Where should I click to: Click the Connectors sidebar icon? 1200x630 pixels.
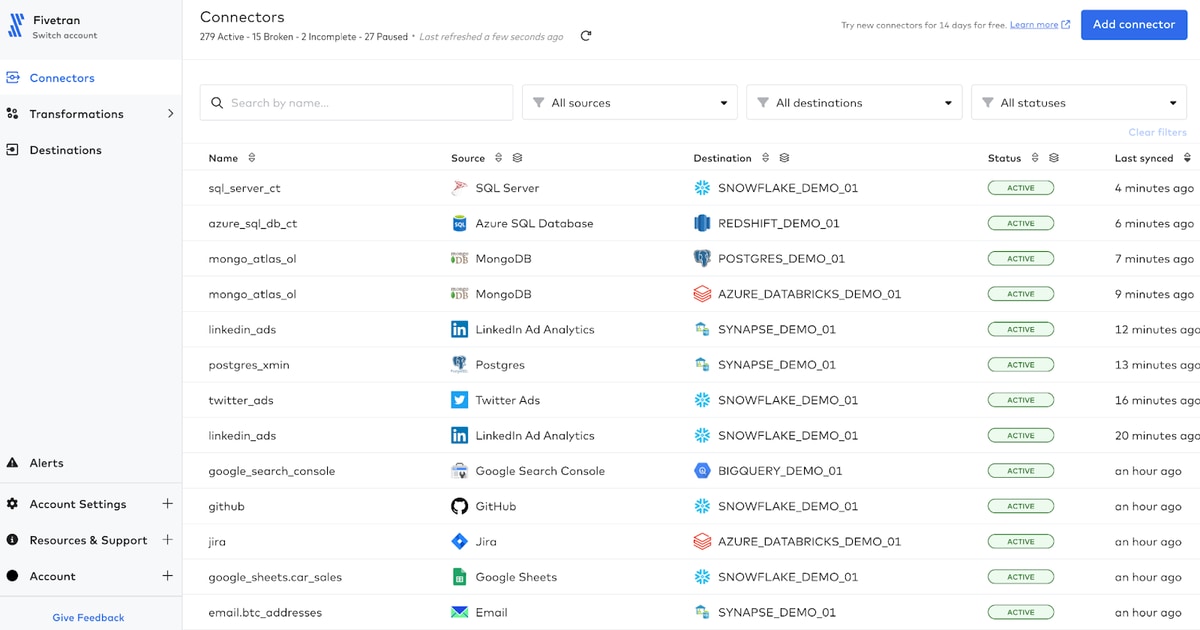[12, 77]
